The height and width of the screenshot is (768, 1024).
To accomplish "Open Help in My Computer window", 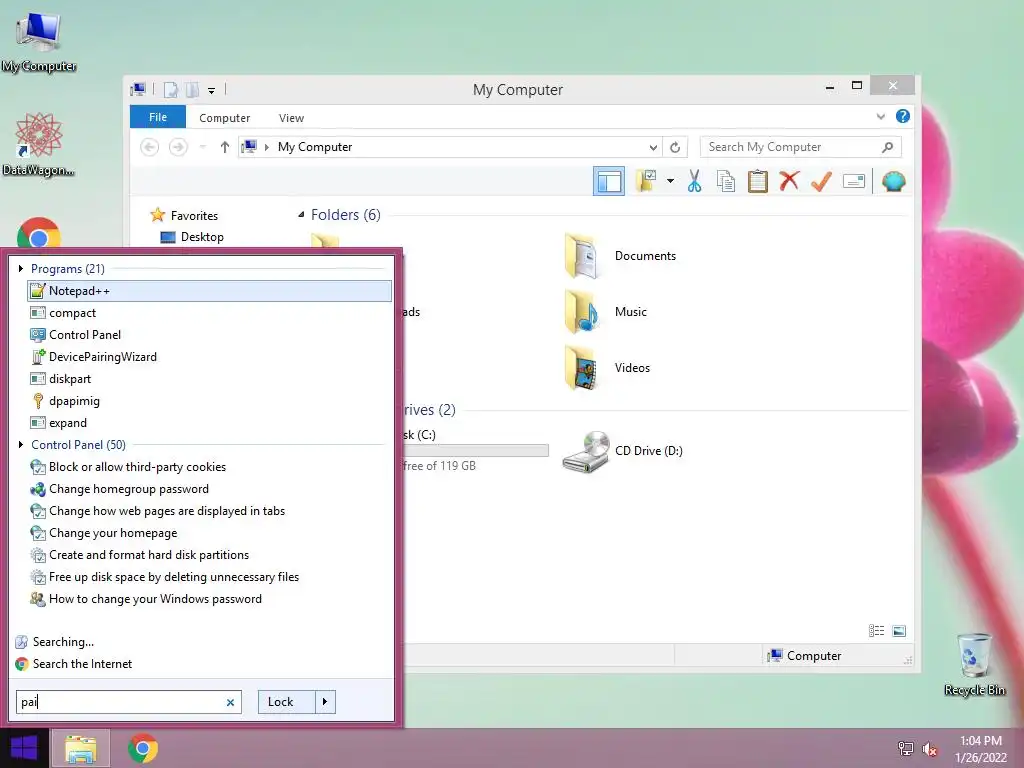I will point(903,116).
